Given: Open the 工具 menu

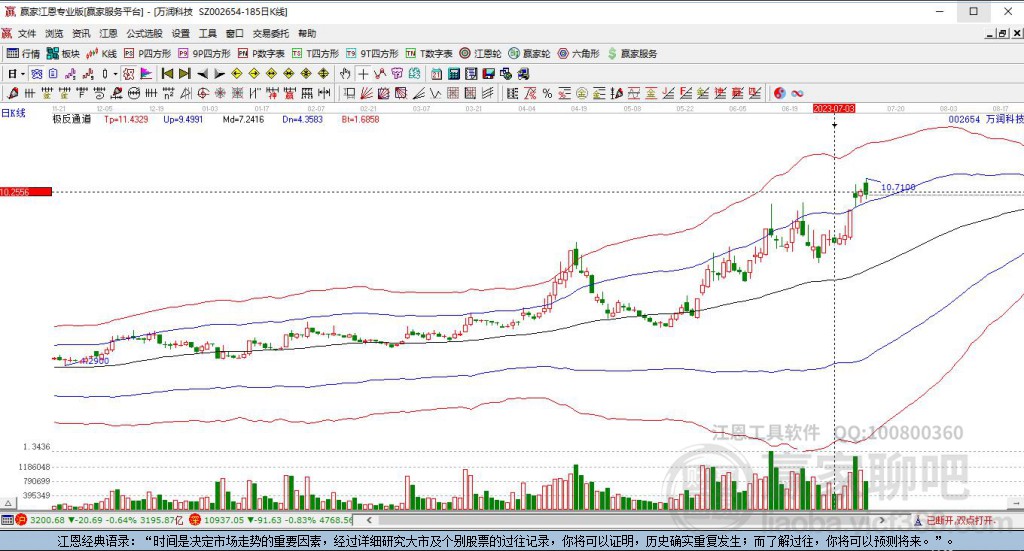Looking at the screenshot, I should [x=208, y=33].
